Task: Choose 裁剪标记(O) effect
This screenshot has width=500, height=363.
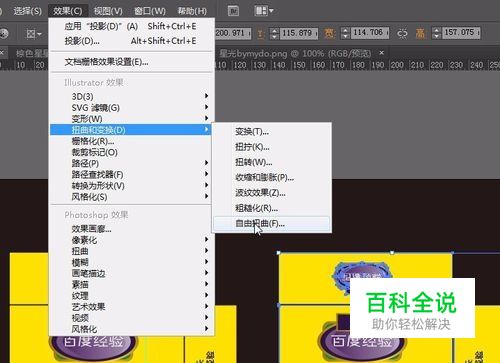Action: coord(131,152)
